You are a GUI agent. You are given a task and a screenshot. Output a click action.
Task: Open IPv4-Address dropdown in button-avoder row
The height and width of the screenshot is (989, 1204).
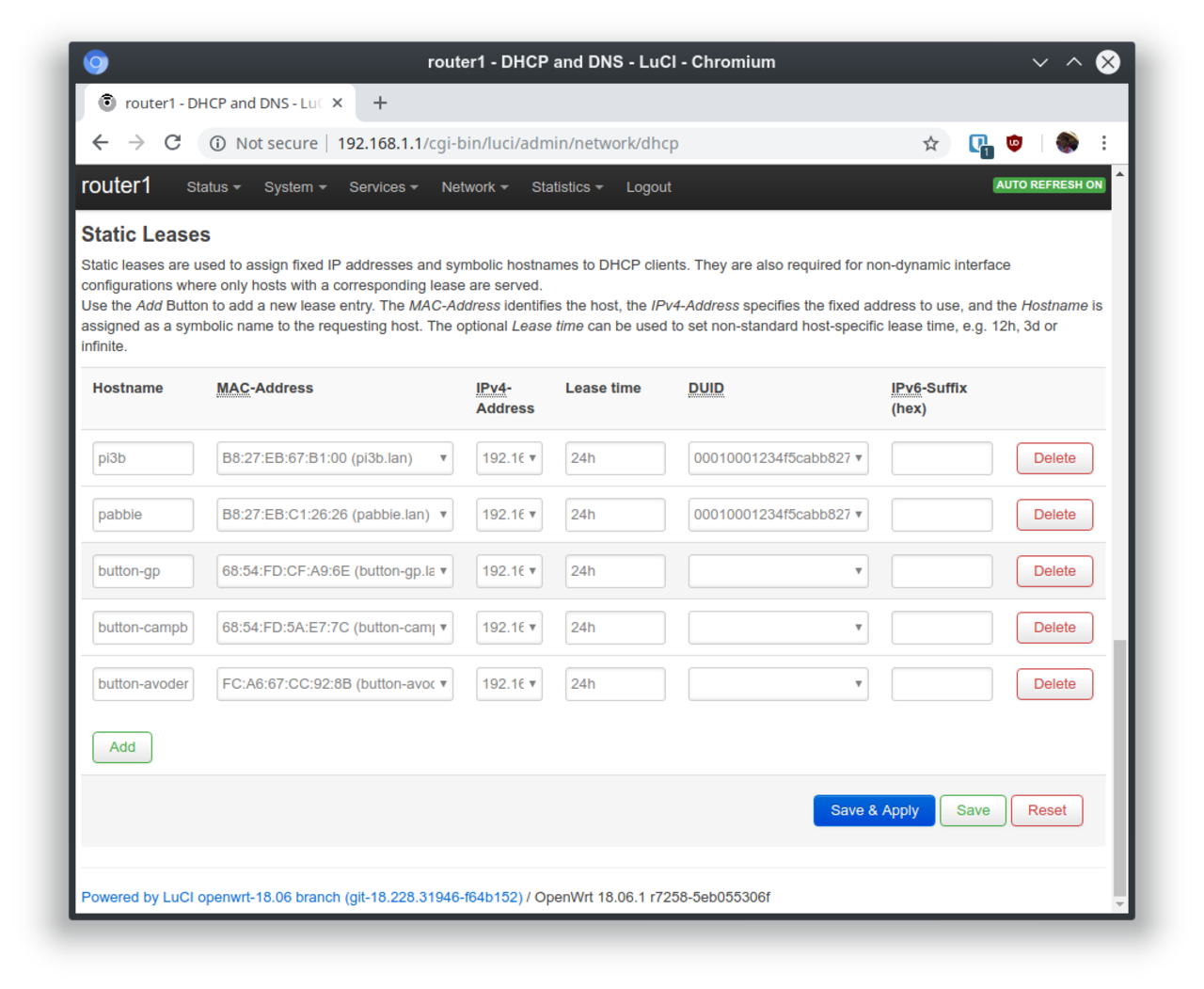pyautogui.click(x=509, y=684)
